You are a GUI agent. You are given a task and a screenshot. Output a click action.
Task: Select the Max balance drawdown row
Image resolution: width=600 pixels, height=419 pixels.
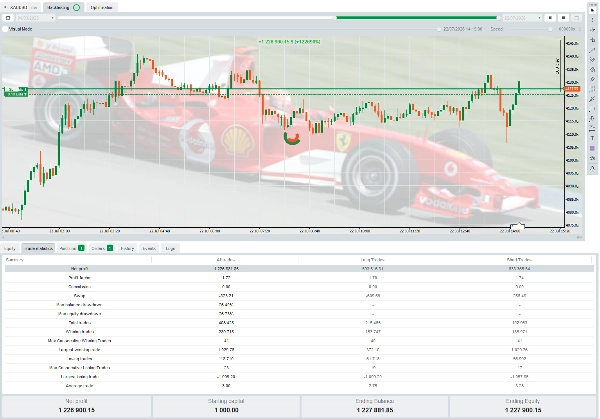coord(299,305)
